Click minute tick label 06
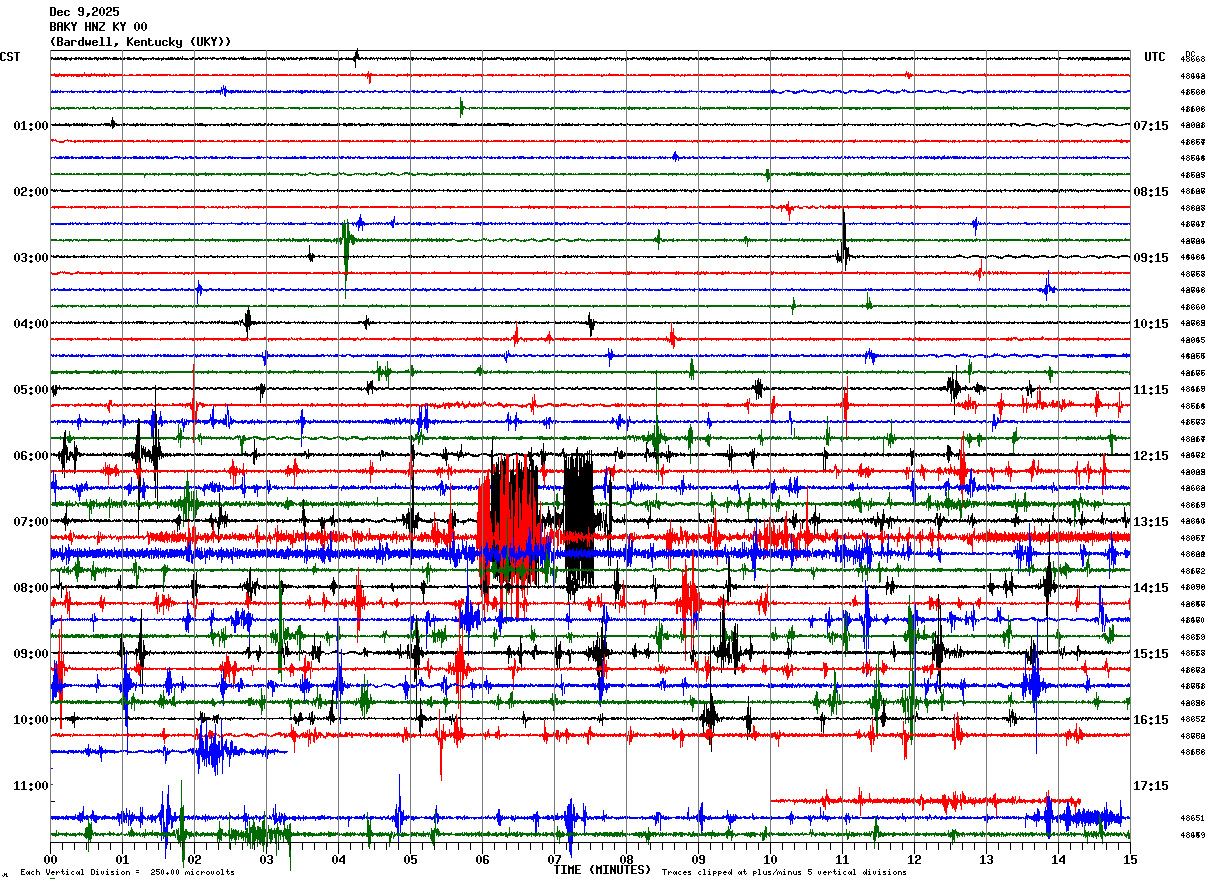Screen dimensions: 1210x886 (482, 859)
